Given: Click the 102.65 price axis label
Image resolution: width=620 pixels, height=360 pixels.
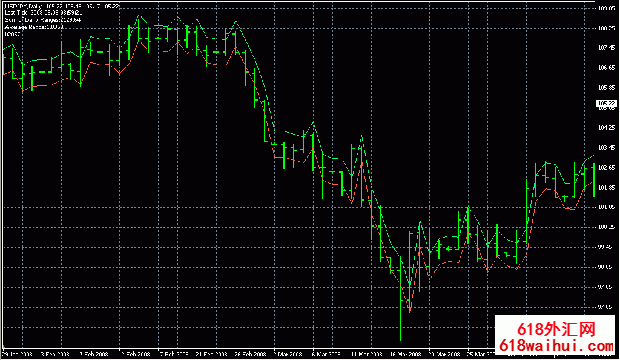Looking at the screenshot, I should click(x=607, y=168).
